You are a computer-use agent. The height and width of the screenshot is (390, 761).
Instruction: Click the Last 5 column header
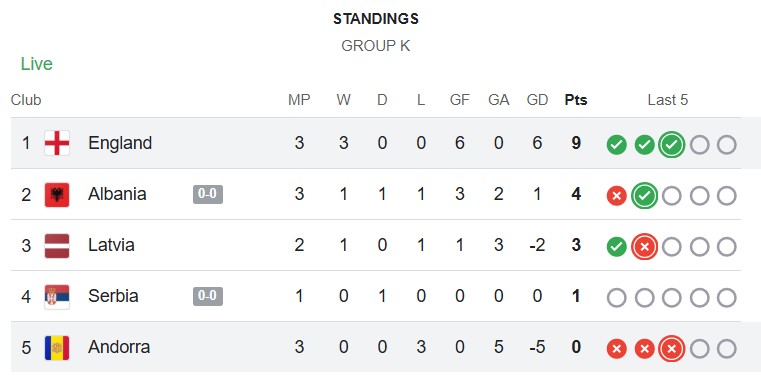point(668,100)
